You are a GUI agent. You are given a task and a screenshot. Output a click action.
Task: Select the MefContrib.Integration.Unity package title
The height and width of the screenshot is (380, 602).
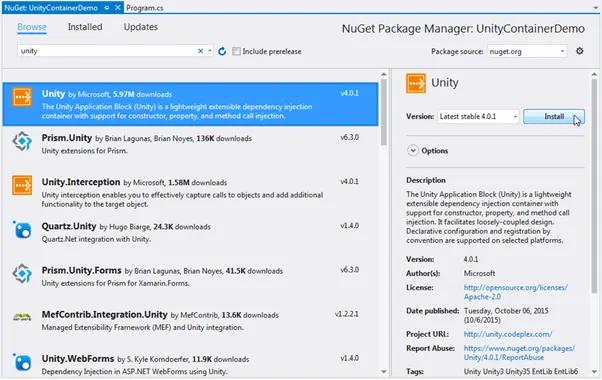pyautogui.click(x=104, y=314)
